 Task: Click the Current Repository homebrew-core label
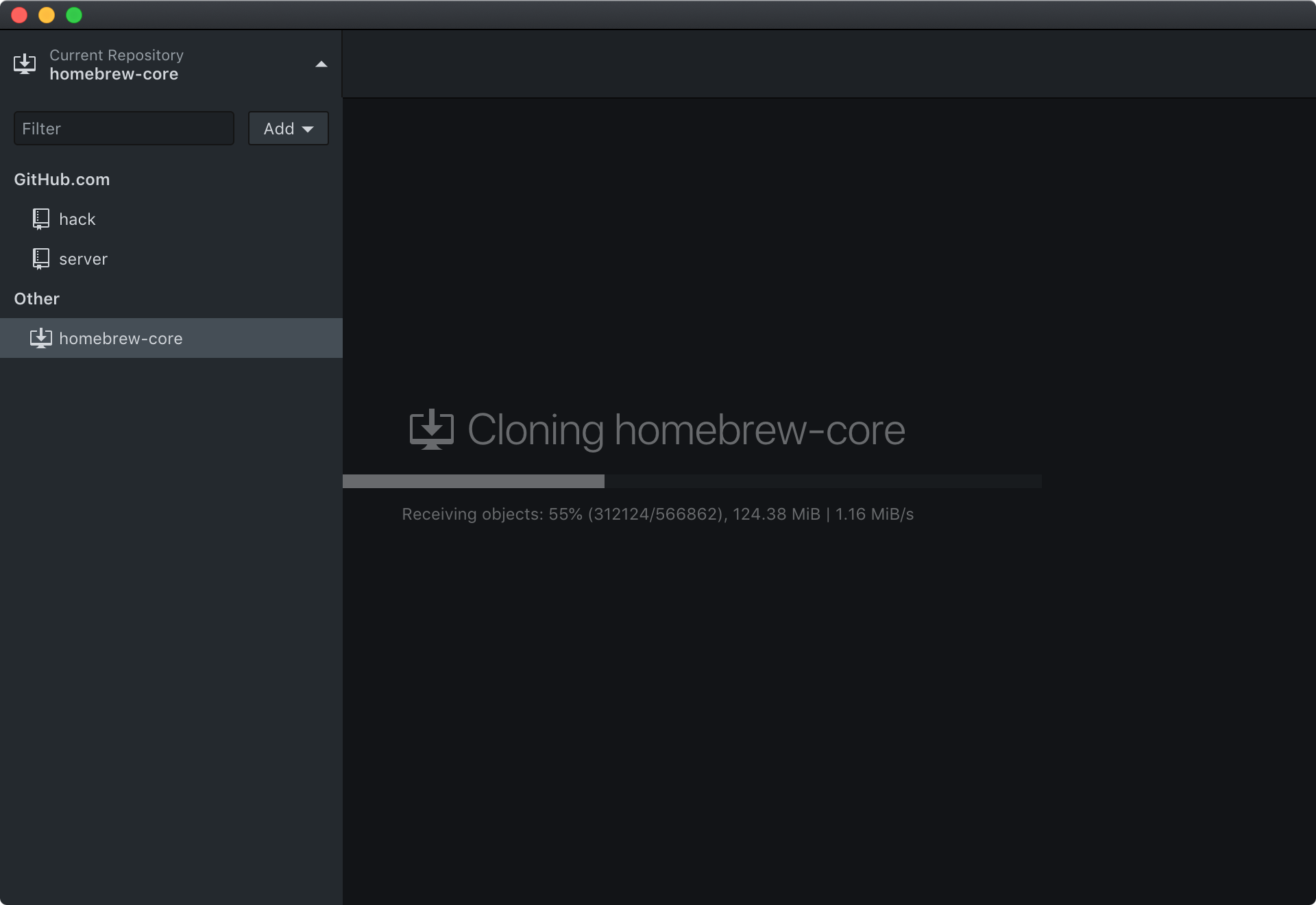[x=114, y=74]
